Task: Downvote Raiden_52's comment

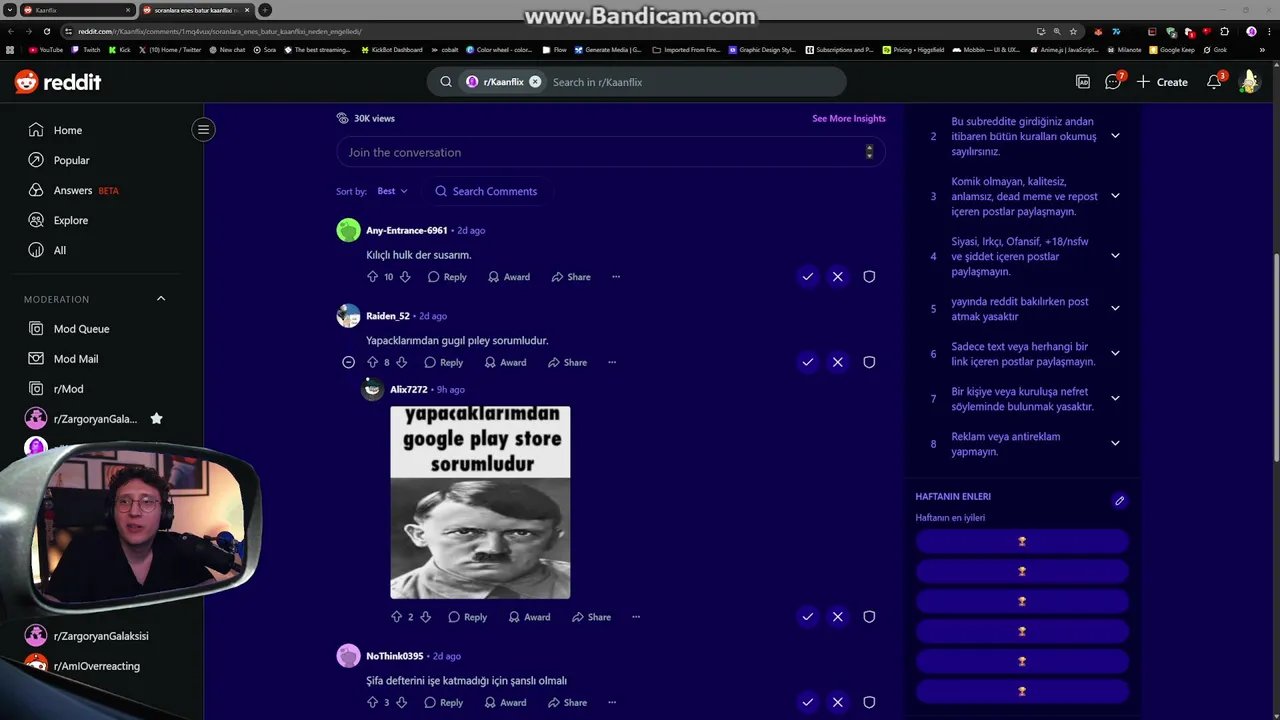Action: point(402,362)
